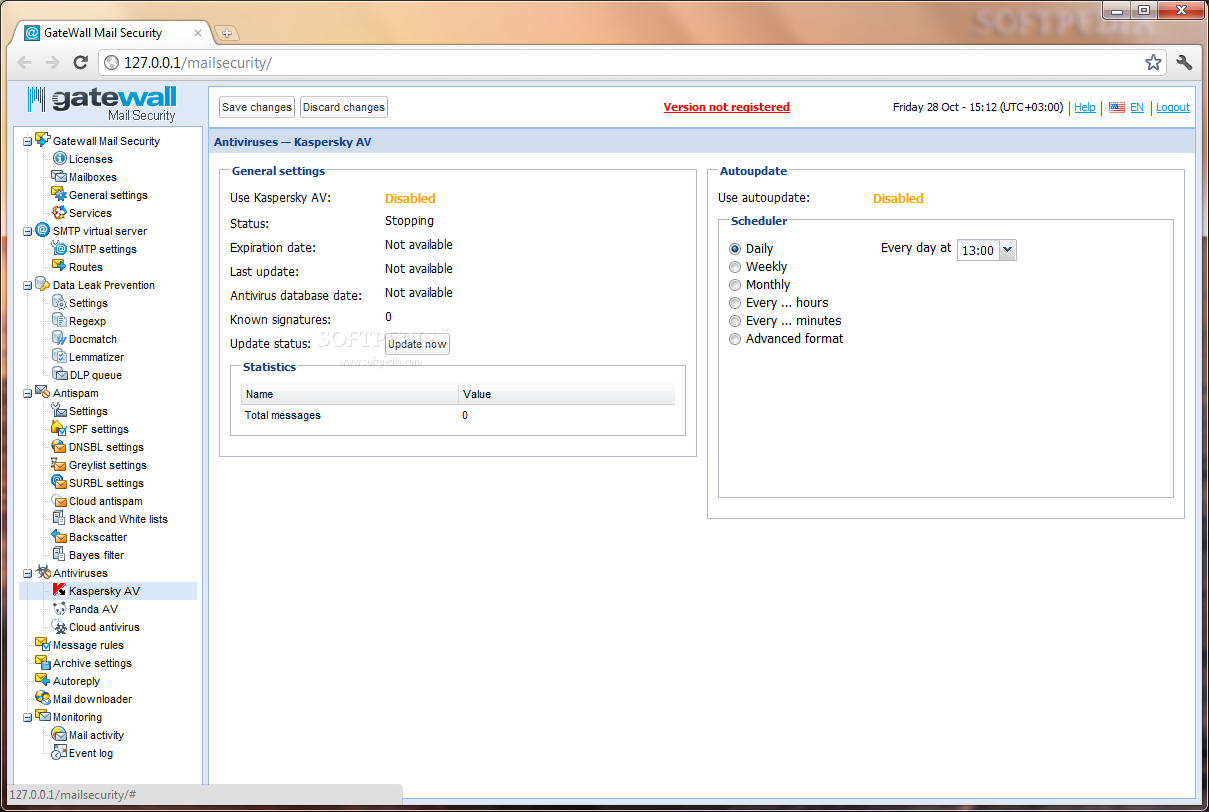Click the SPF settings icon
Screen dimensions: 1209x812
pyautogui.click(x=59, y=429)
